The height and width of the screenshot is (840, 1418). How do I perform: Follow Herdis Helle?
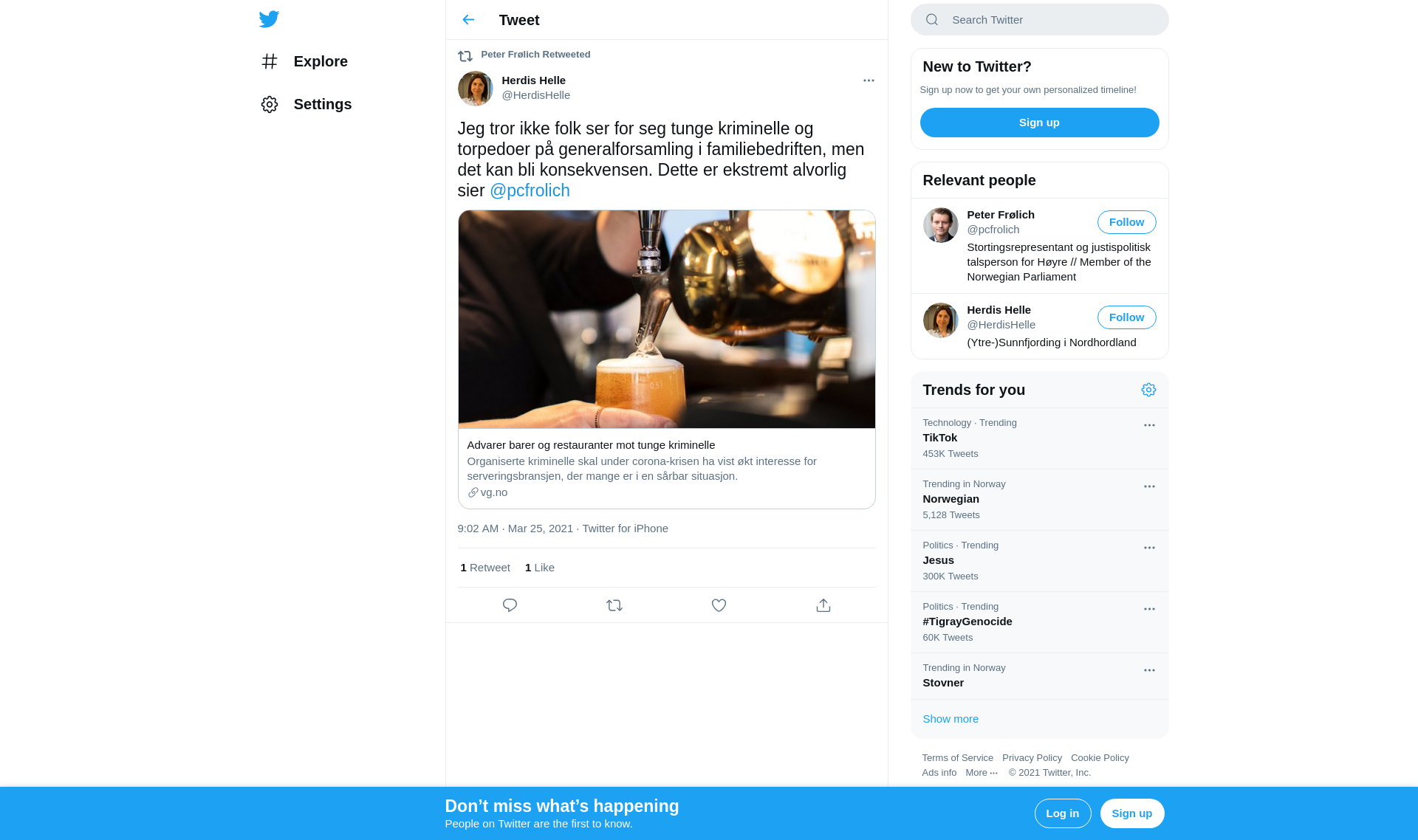coord(1126,317)
